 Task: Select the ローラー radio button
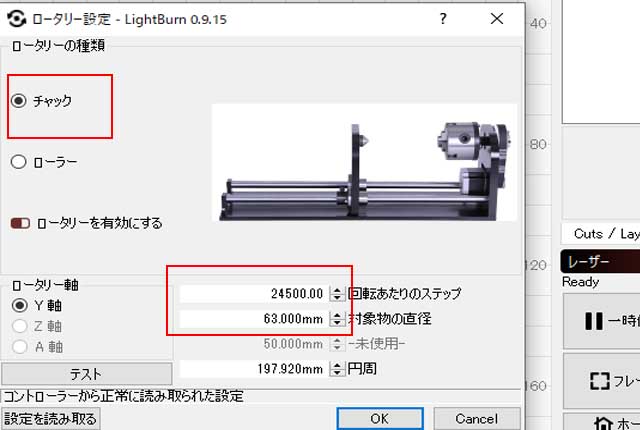(19, 162)
